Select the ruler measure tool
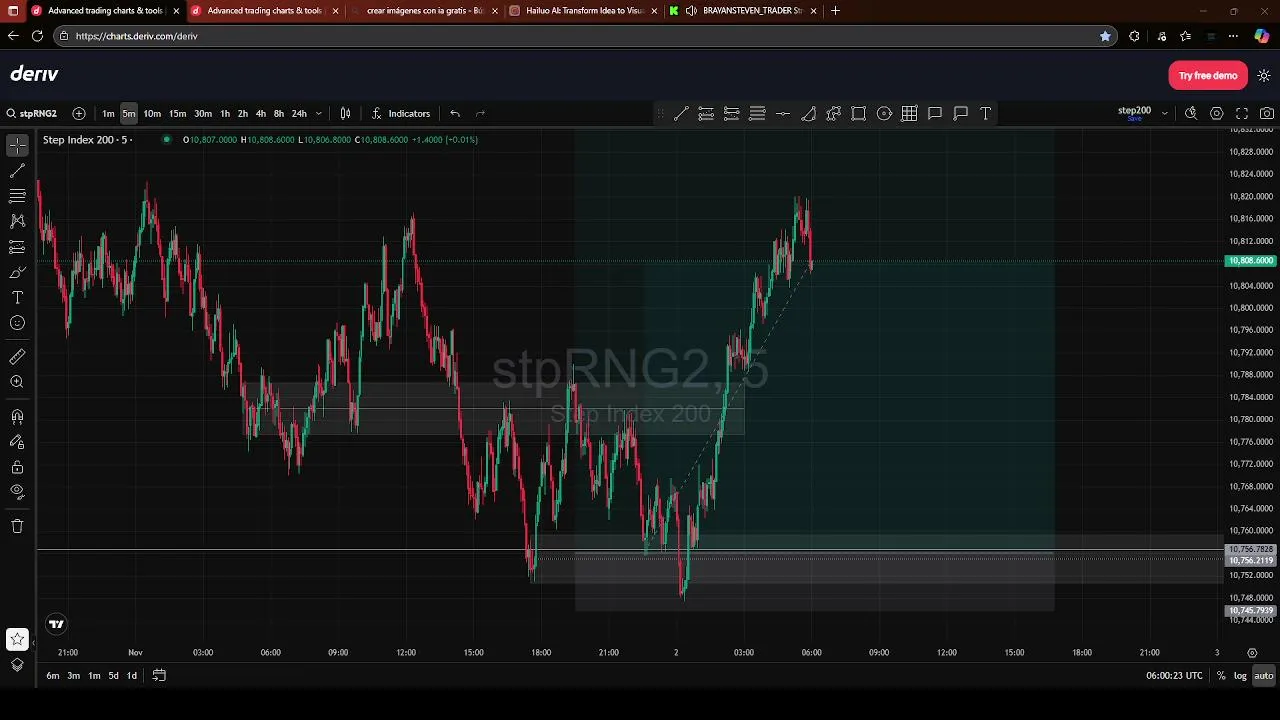1280x720 pixels. (17, 357)
